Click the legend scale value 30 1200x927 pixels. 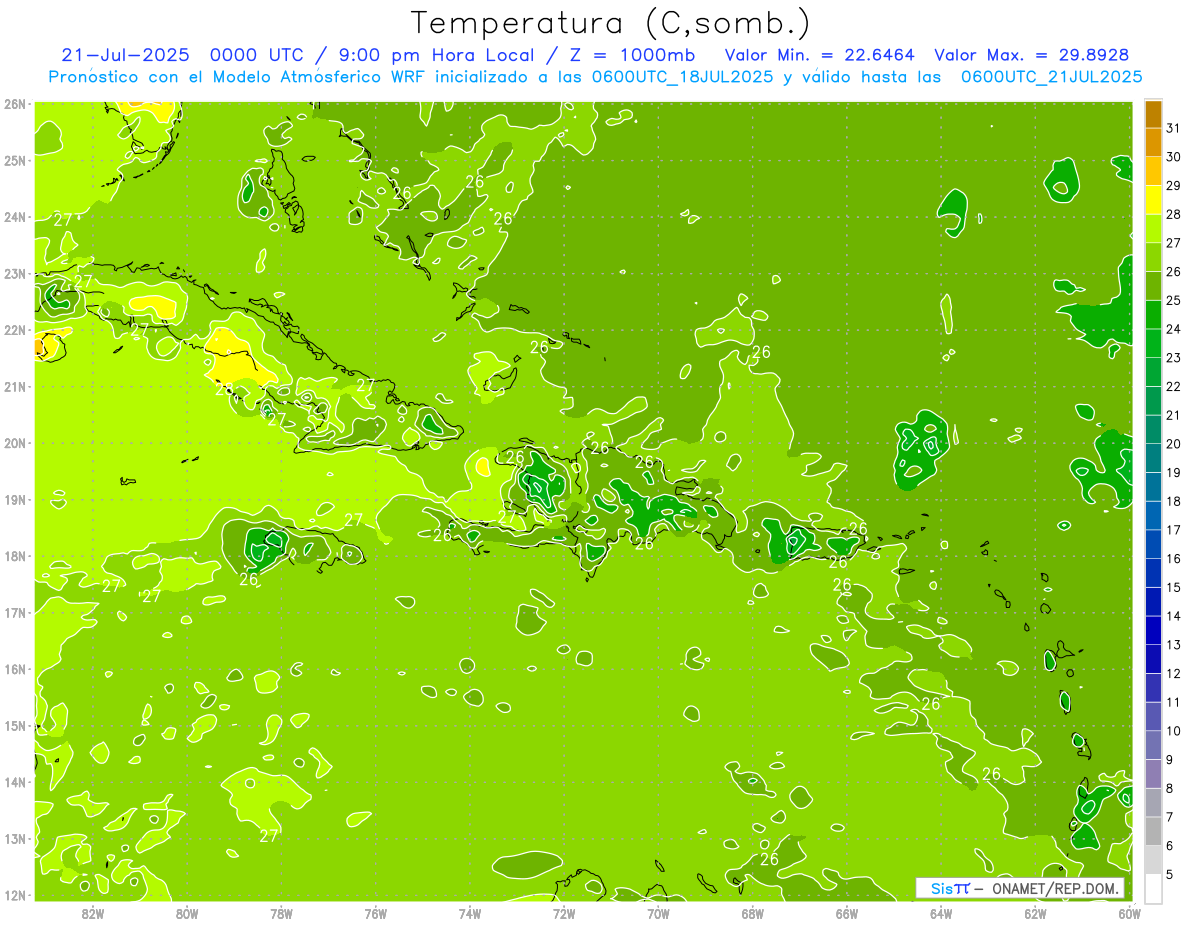[x=1173, y=157]
